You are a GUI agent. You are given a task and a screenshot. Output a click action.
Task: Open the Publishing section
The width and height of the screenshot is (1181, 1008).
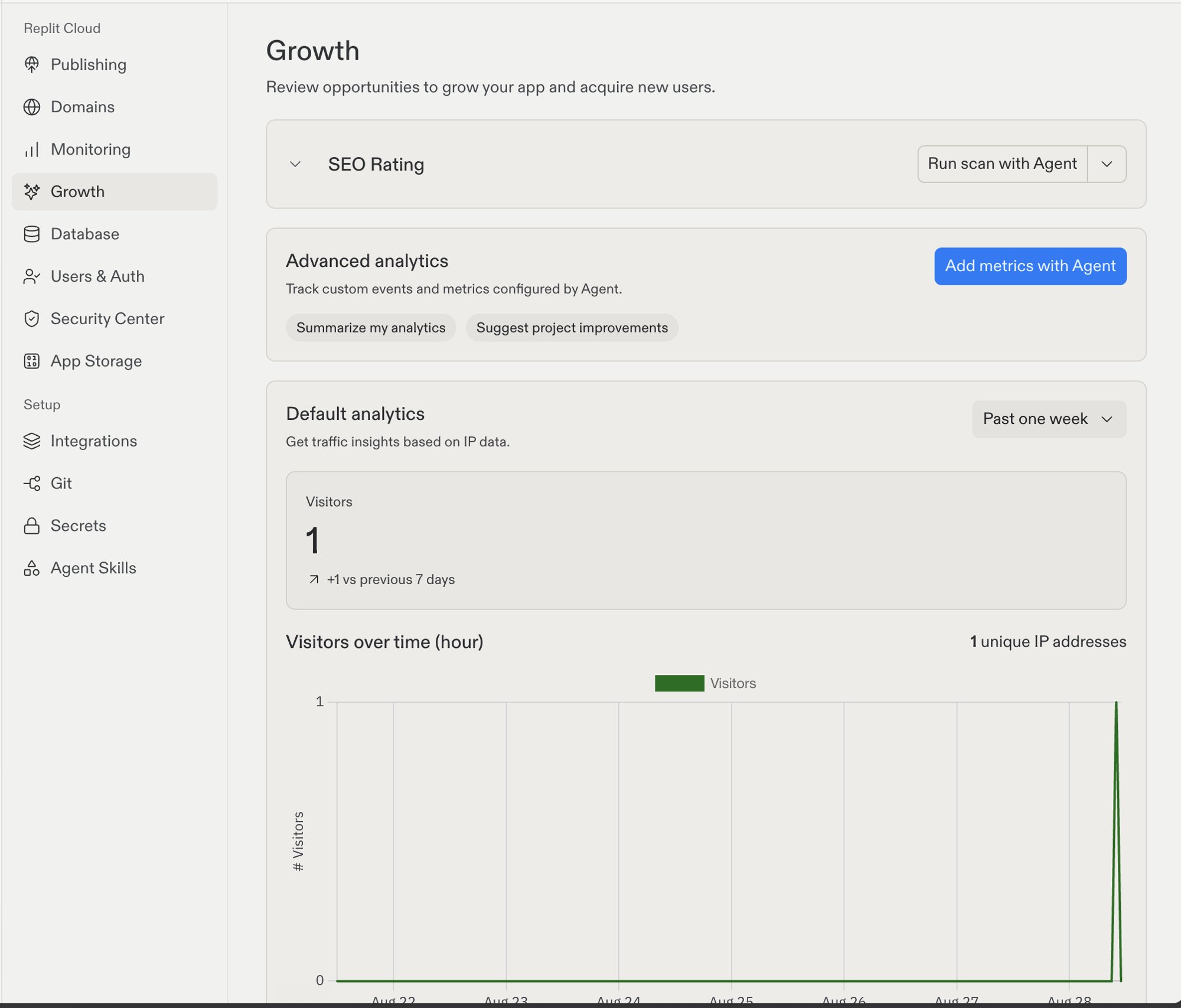click(x=115, y=64)
